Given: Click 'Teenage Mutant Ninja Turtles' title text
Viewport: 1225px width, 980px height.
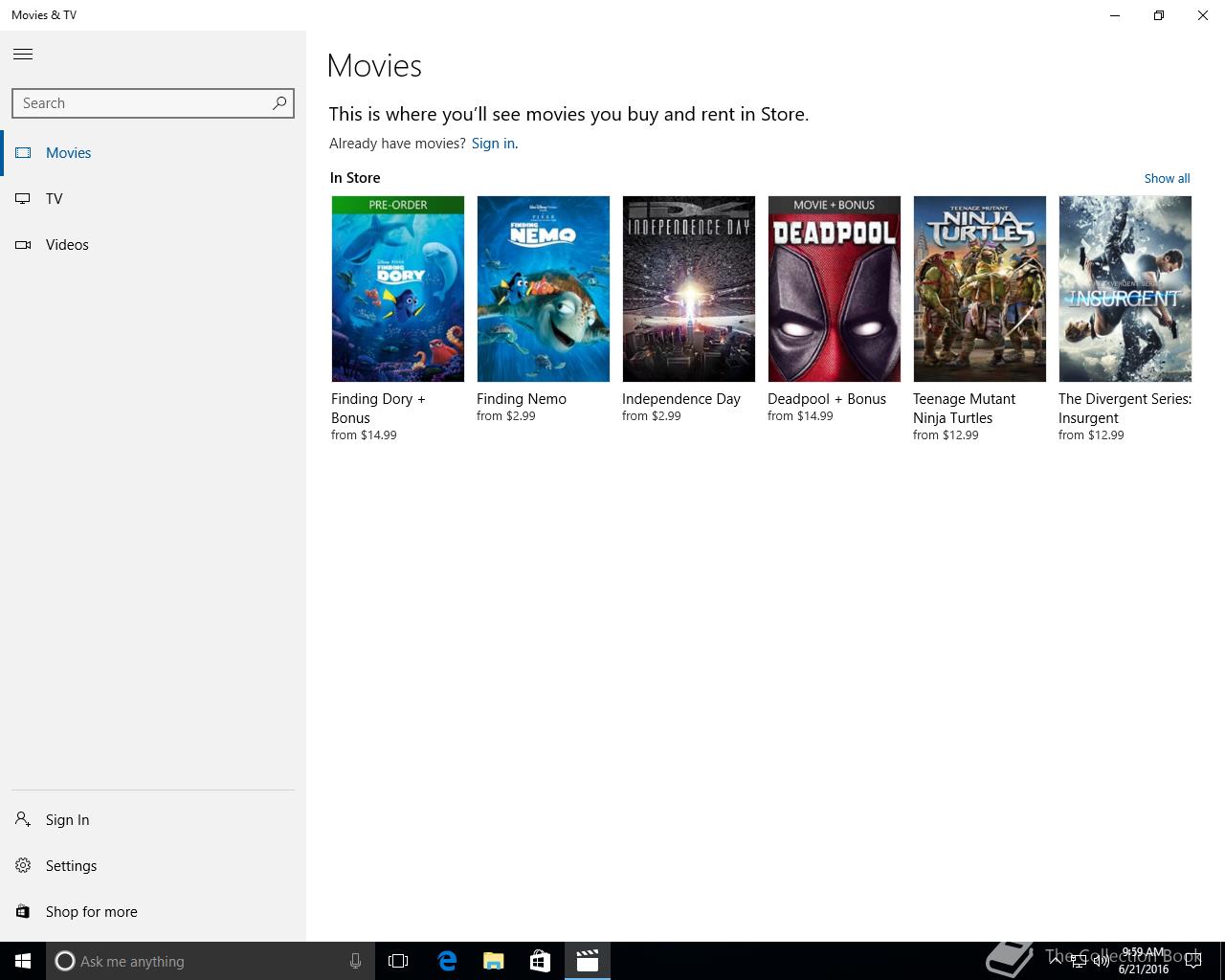Looking at the screenshot, I should (964, 409).
